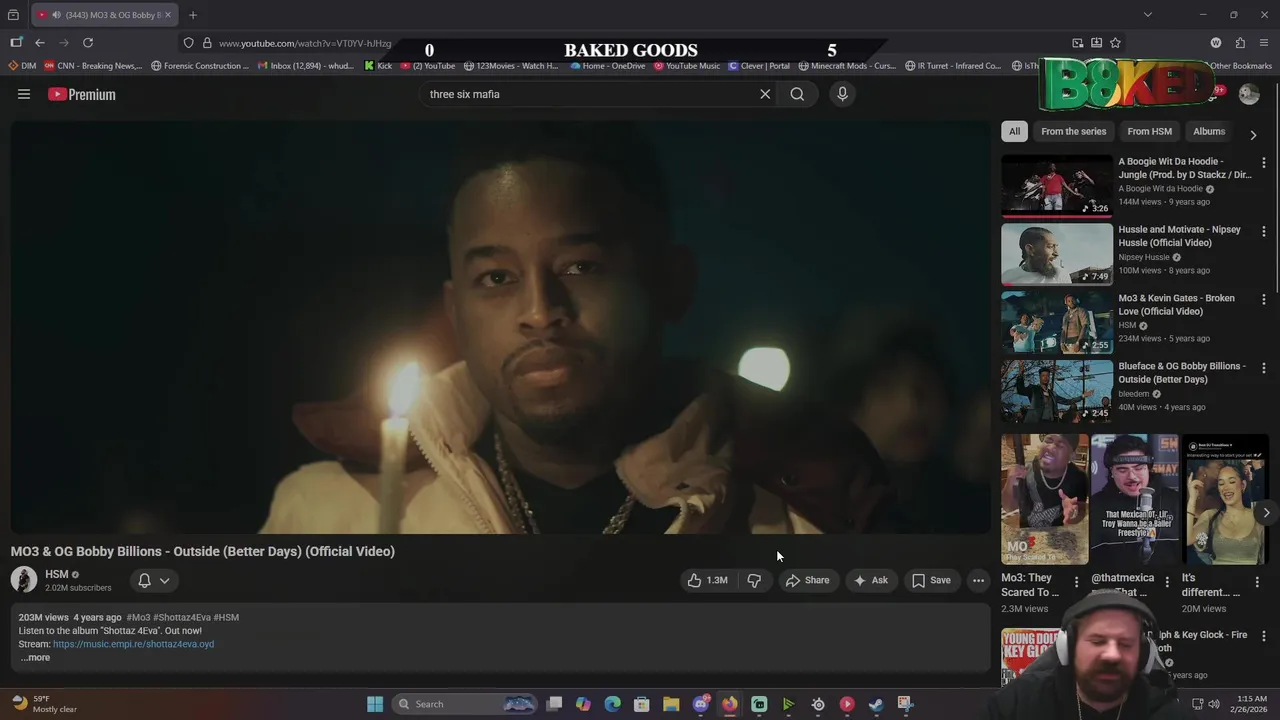Click the Share button
This screenshot has width=1280, height=720.
[807, 580]
